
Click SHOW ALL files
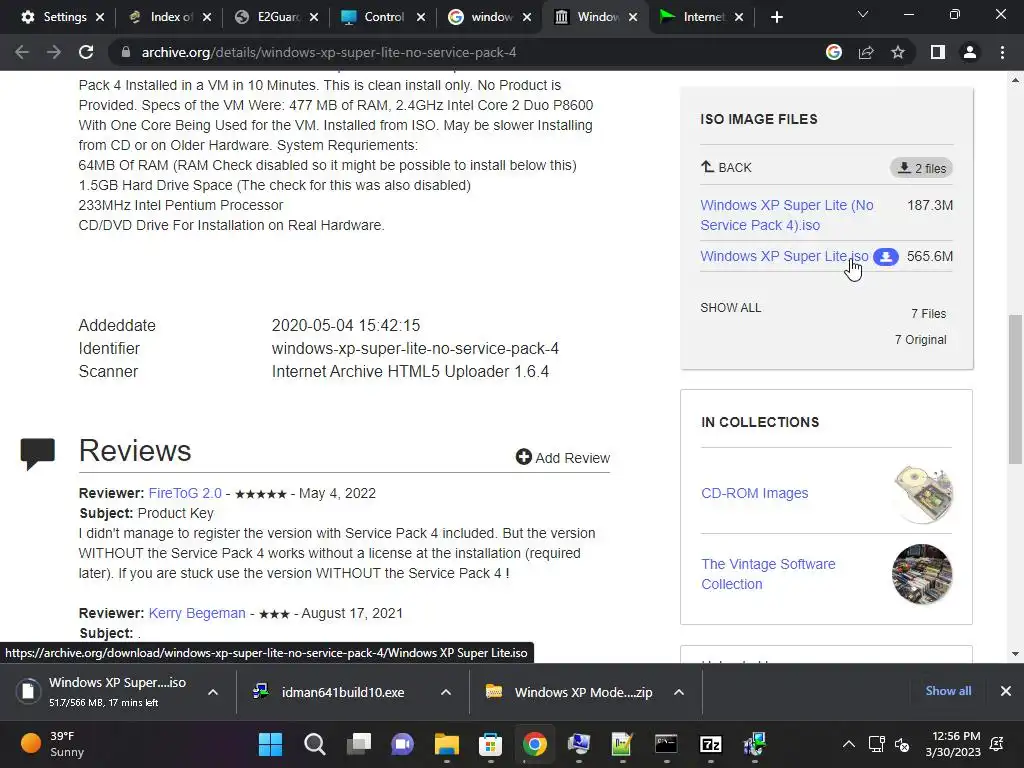731,308
